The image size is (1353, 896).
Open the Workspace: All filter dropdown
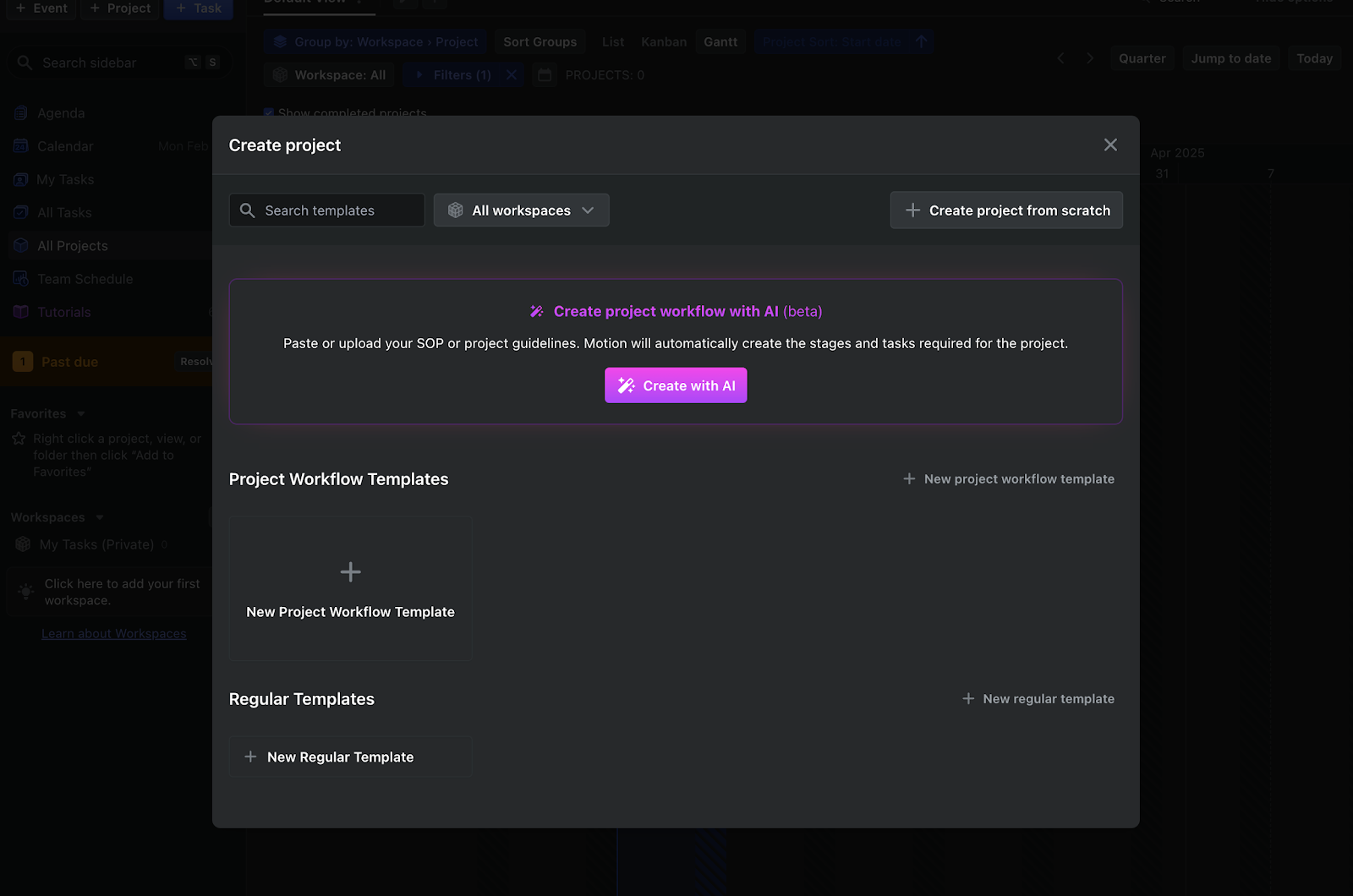[x=329, y=75]
